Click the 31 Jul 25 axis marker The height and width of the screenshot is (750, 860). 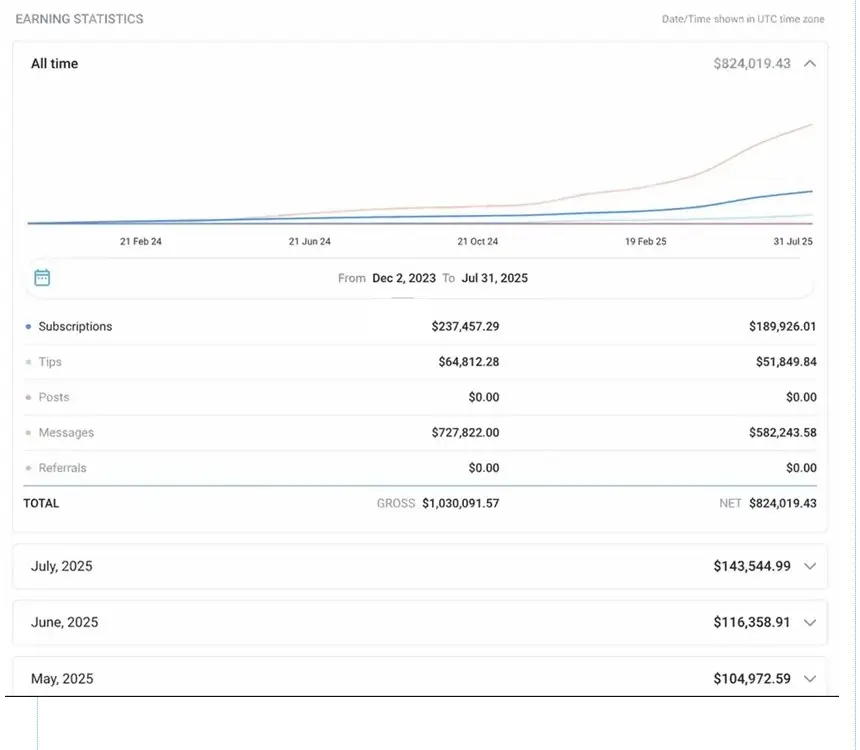[x=792, y=242]
